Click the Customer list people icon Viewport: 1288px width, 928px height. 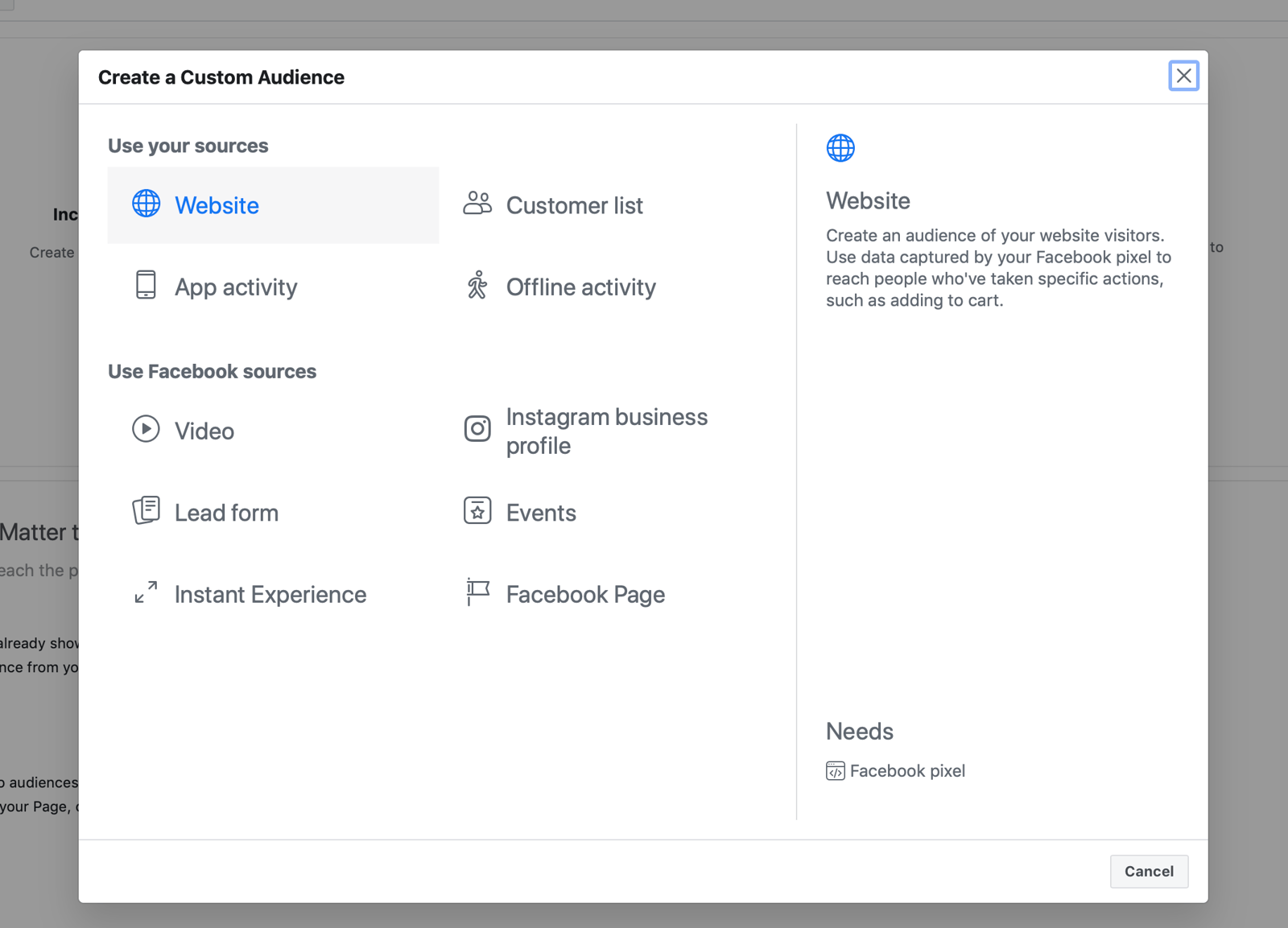[477, 203]
